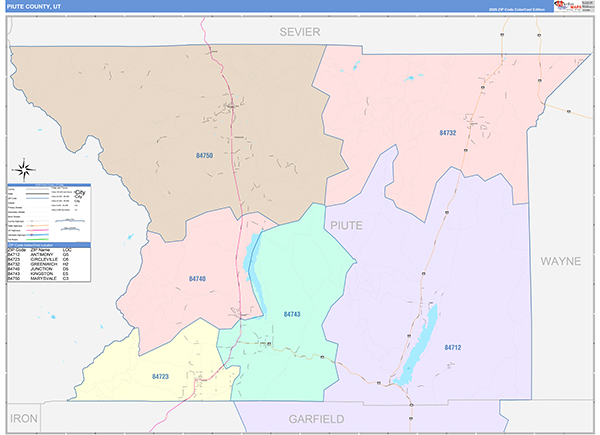The image size is (600, 435).
Task: Select ZIP code label 84723
Action: 160,376
